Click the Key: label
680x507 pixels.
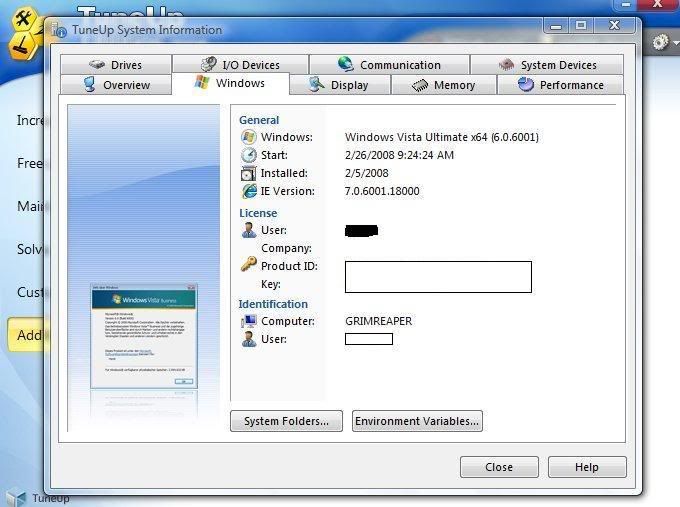click(271, 284)
